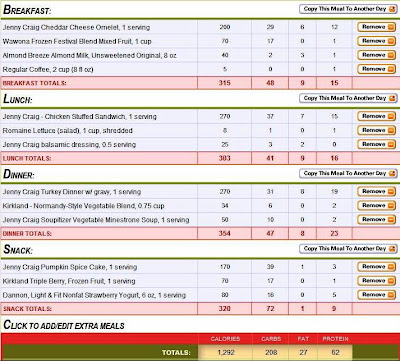Remove Dannon Light & Fit Strawberry Yogurt
400x361 pixels.
376,295
